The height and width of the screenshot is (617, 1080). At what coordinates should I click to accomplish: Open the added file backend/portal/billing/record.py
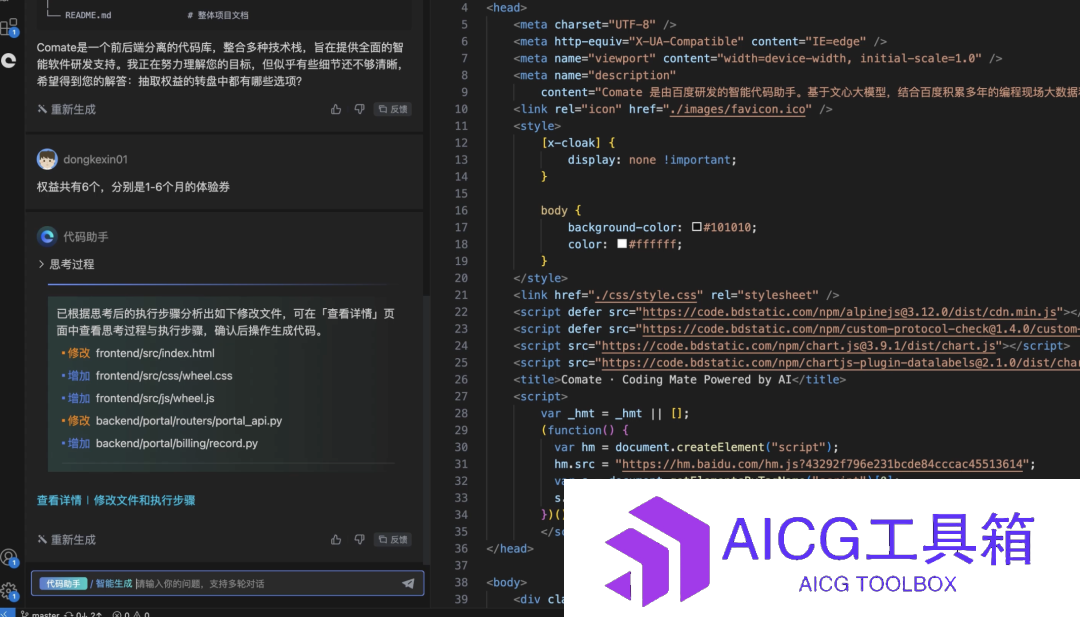[x=176, y=443]
